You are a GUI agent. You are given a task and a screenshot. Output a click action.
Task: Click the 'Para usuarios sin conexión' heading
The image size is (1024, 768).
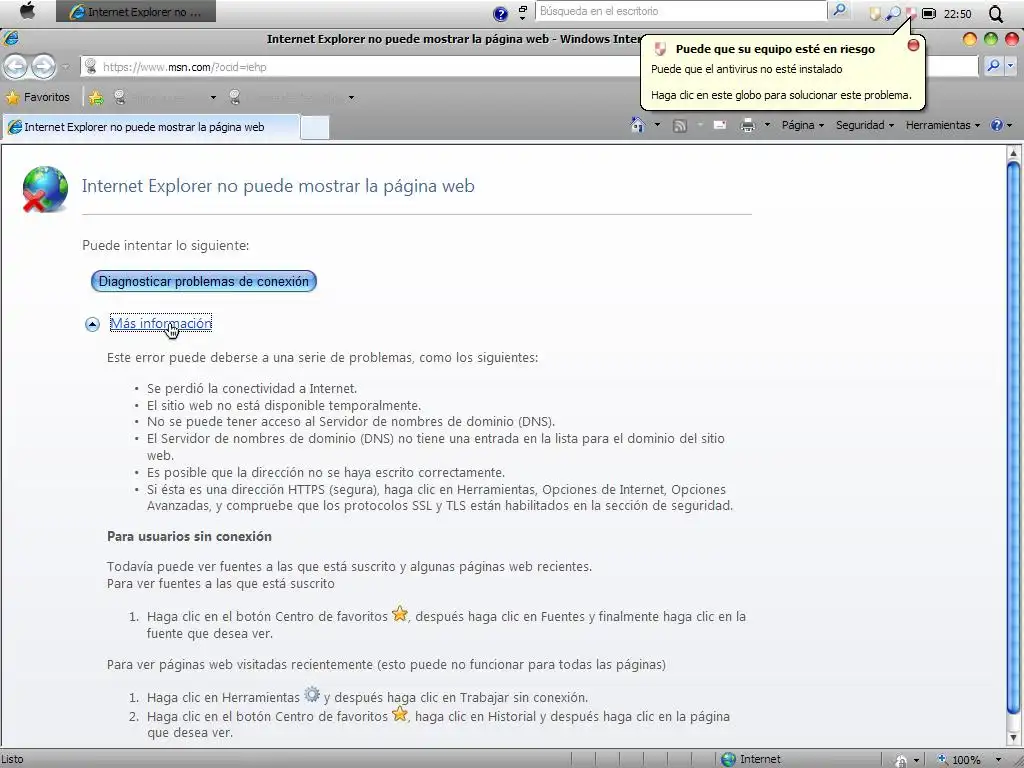(x=189, y=536)
